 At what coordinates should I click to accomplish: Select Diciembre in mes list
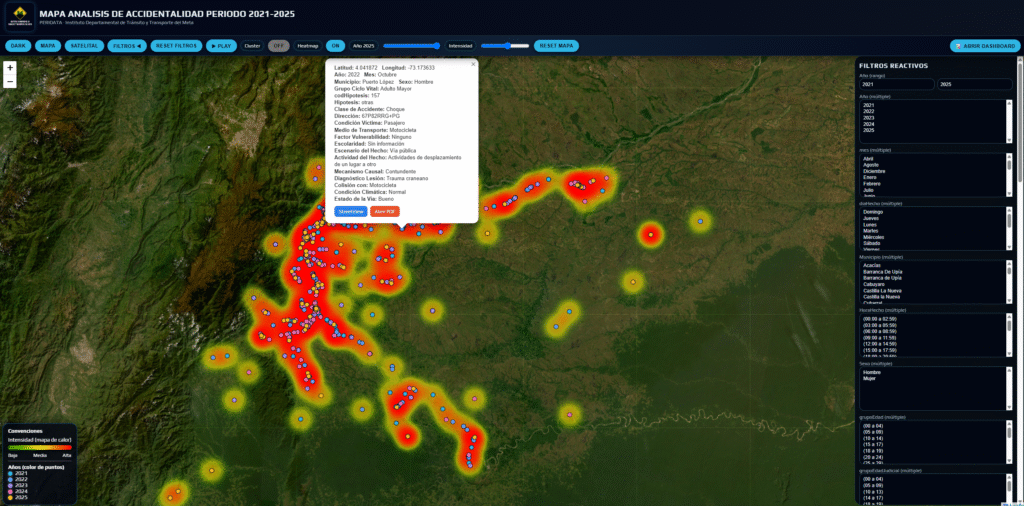click(933, 171)
